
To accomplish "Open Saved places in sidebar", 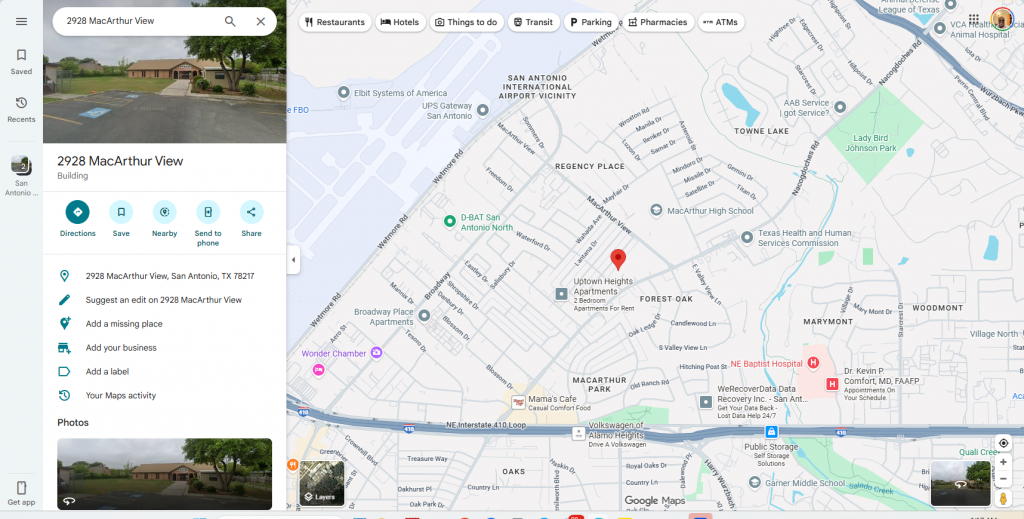I will point(21,61).
